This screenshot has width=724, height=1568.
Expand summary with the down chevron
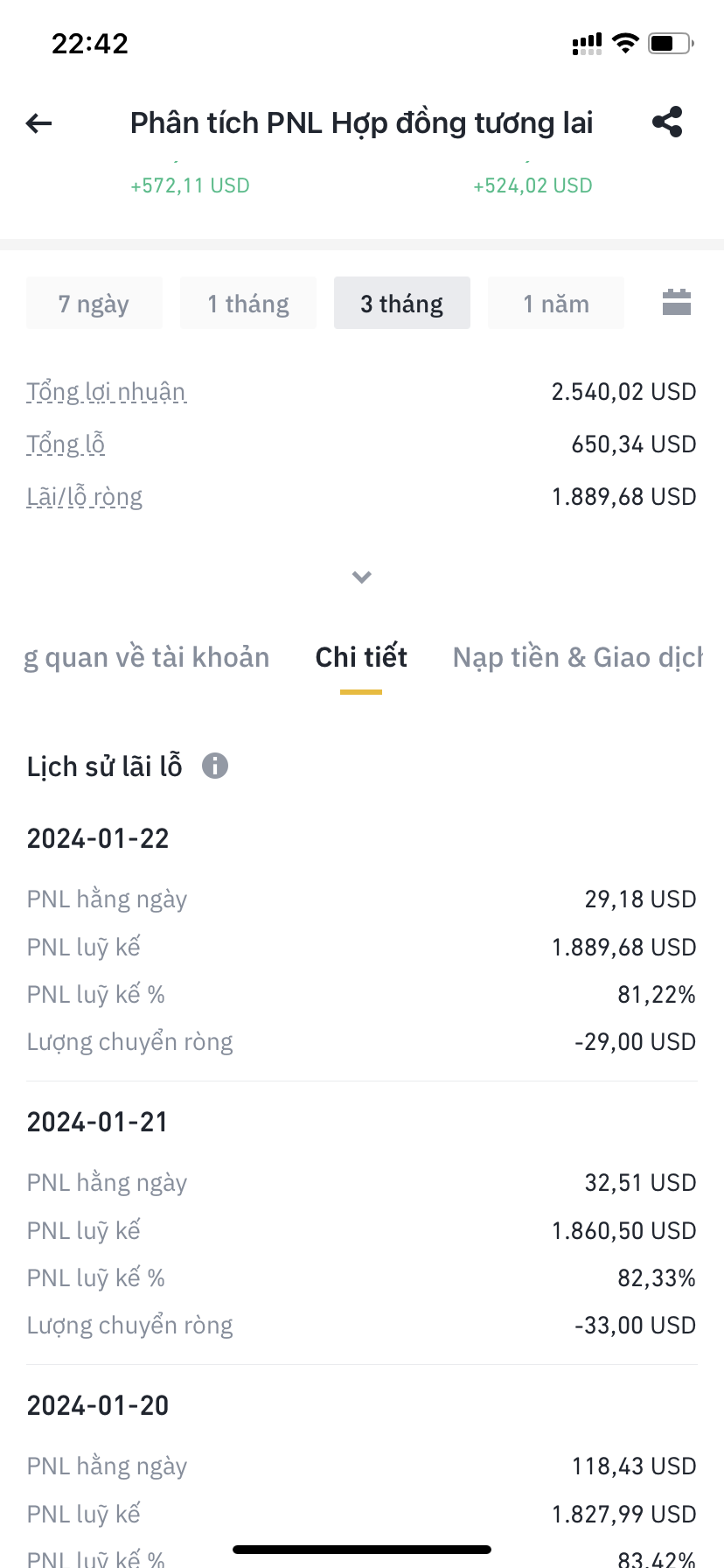(x=362, y=577)
